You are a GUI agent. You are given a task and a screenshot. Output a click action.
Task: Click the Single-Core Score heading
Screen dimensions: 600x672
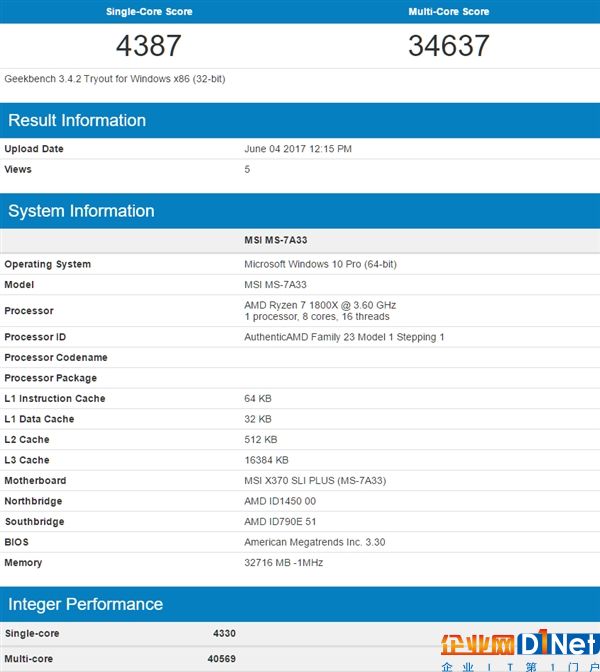[x=149, y=12]
